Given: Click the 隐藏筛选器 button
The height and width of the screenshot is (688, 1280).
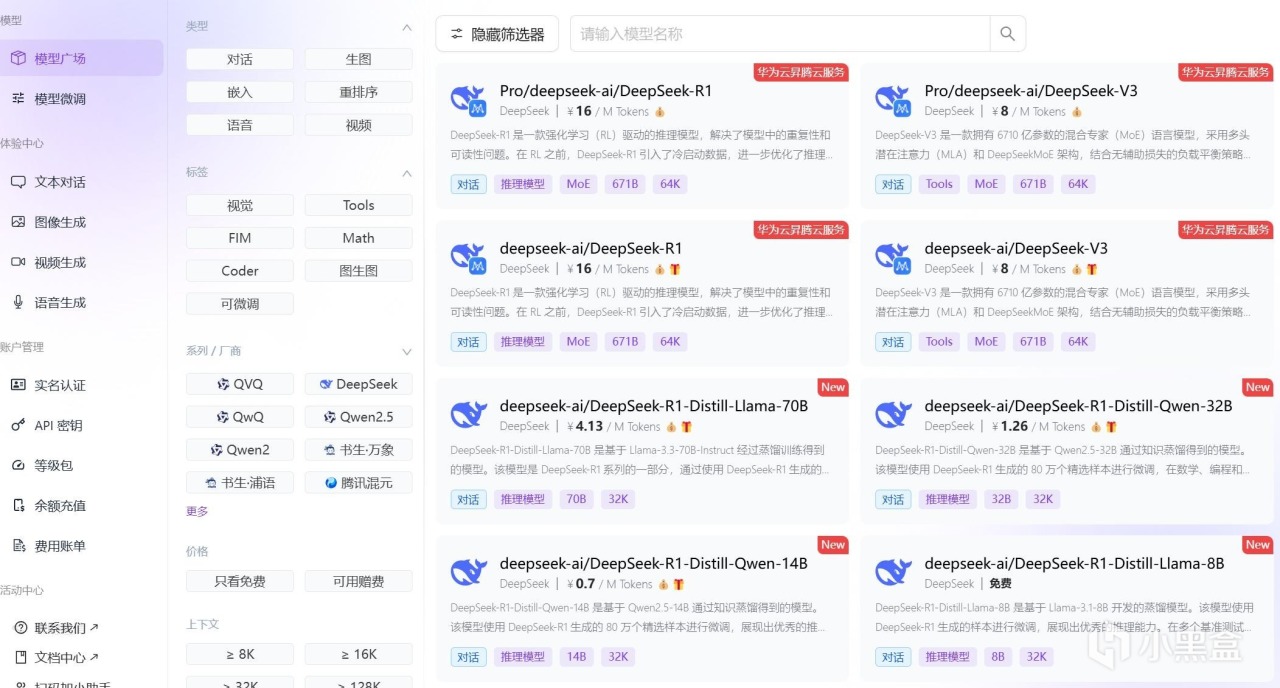Looking at the screenshot, I should point(497,34).
